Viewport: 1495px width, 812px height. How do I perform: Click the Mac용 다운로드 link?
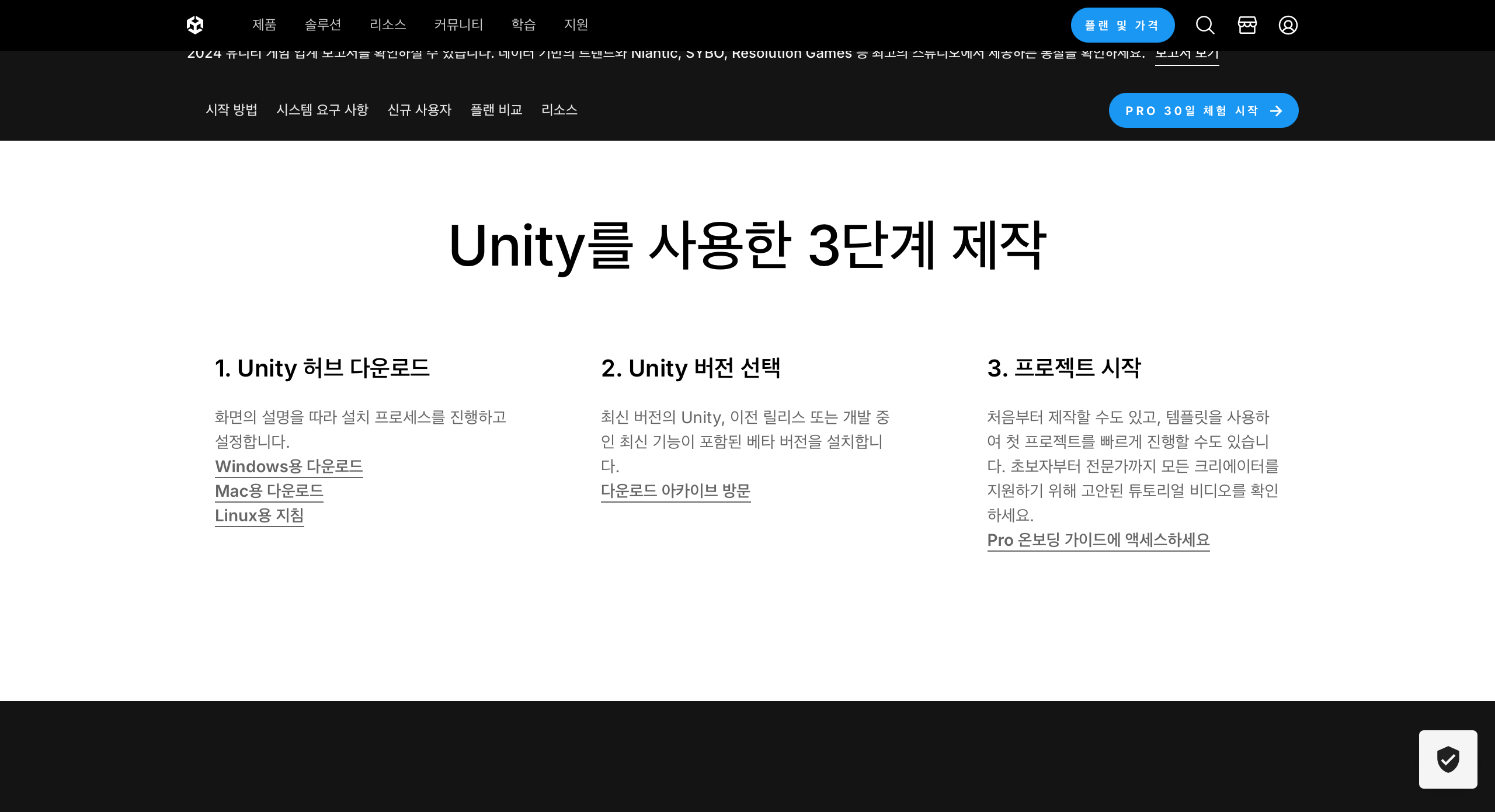(x=269, y=491)
